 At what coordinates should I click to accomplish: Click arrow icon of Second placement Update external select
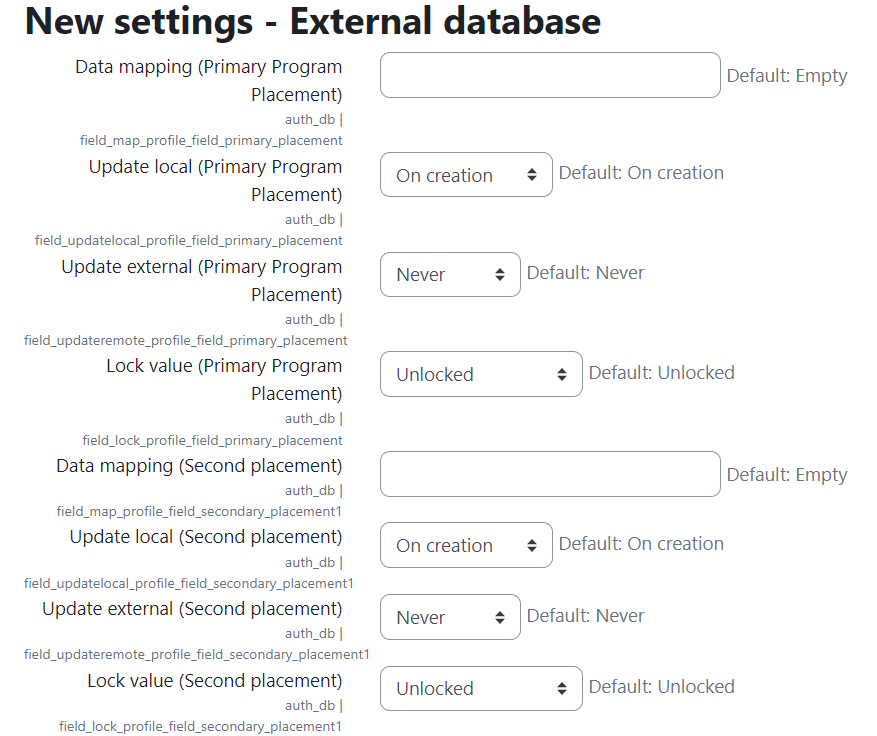pyautogui.click(x=499, y=617)
